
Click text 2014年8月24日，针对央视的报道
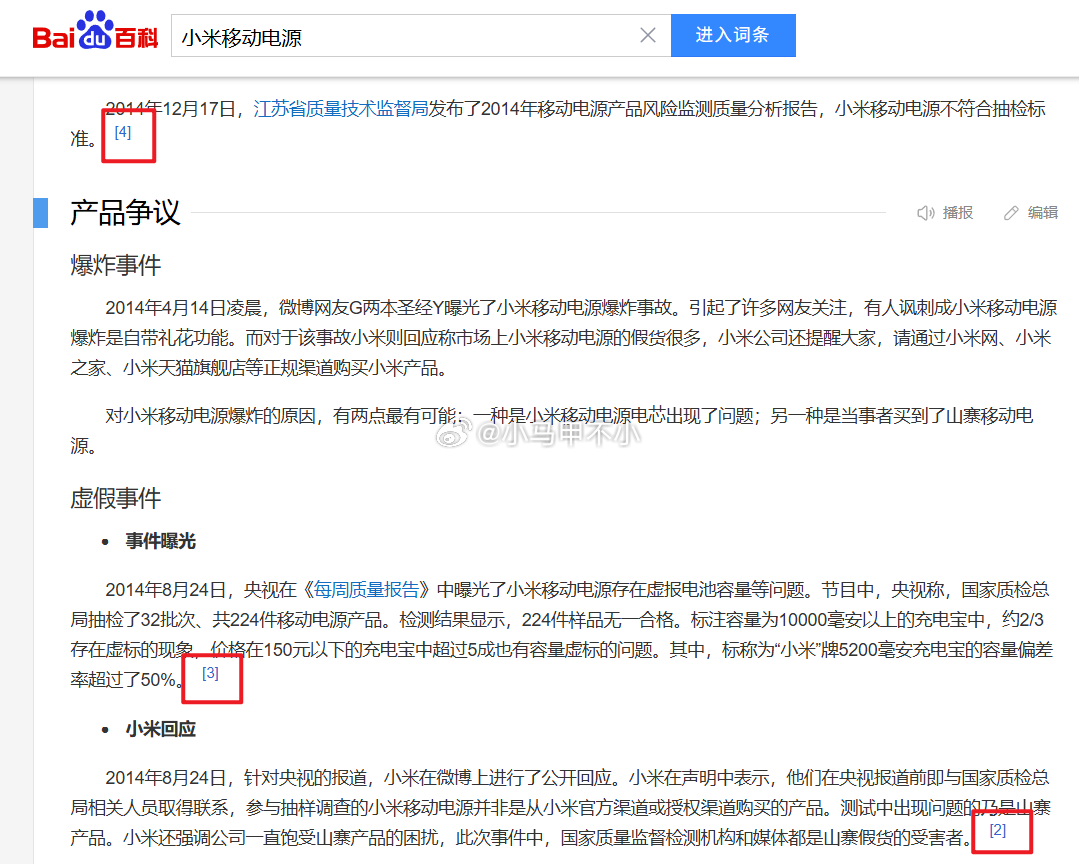236,777
